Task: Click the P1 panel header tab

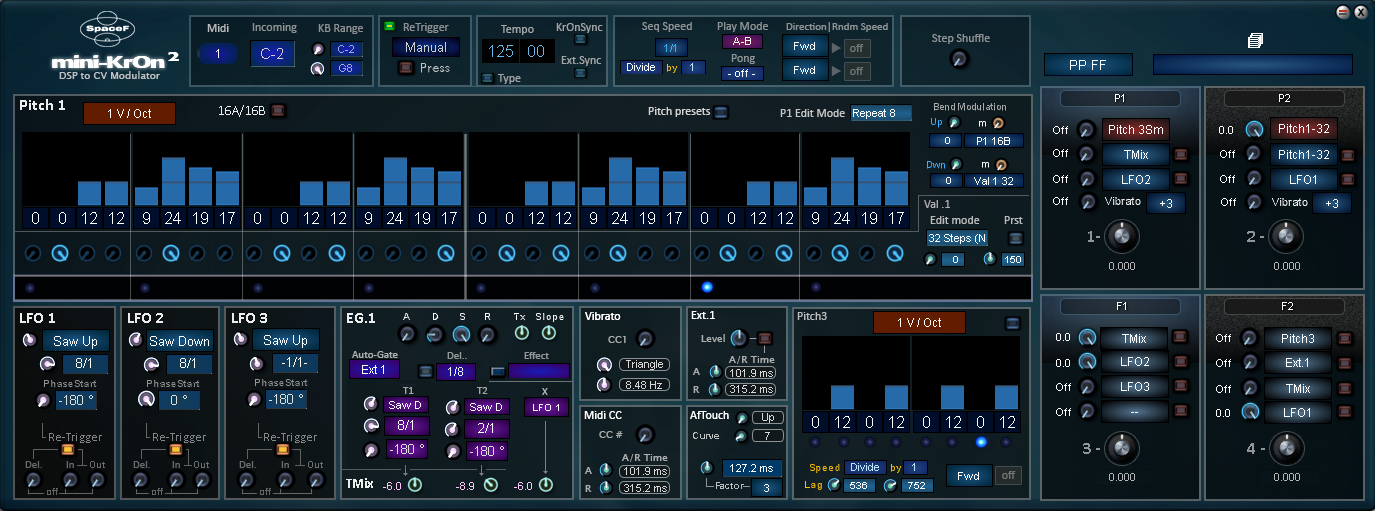Action: (1119, 98)
